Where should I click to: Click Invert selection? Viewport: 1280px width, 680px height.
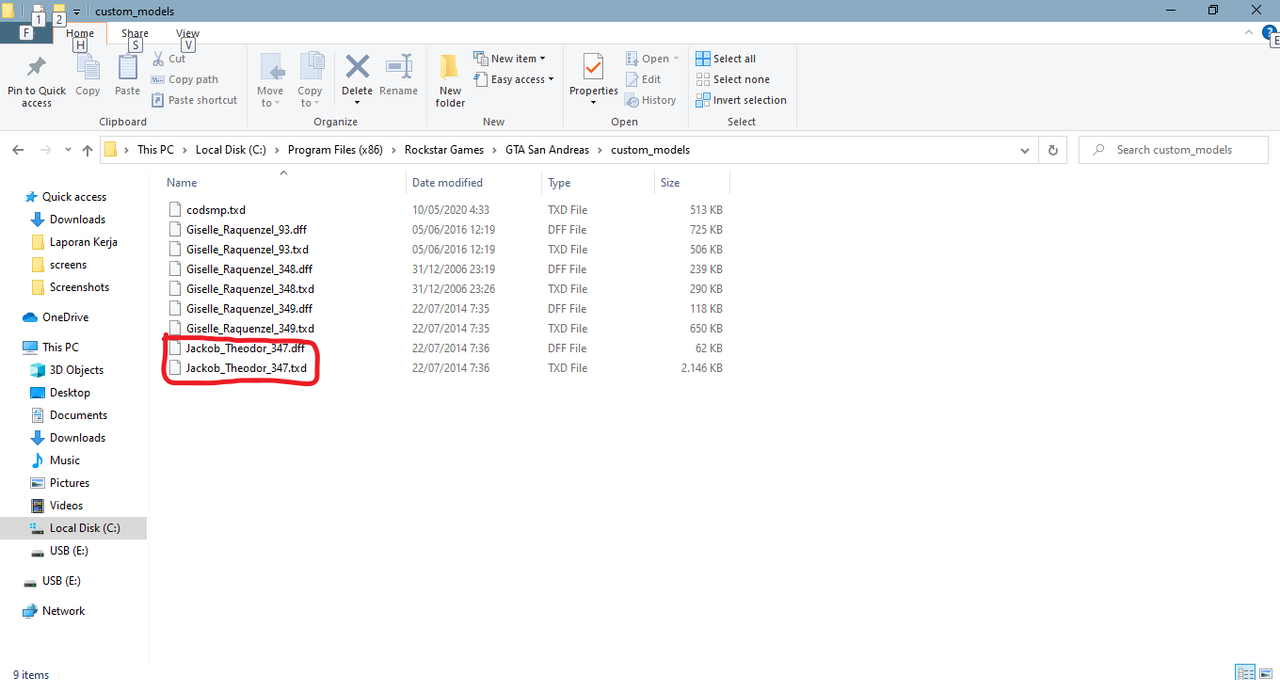tap(741, 100)
